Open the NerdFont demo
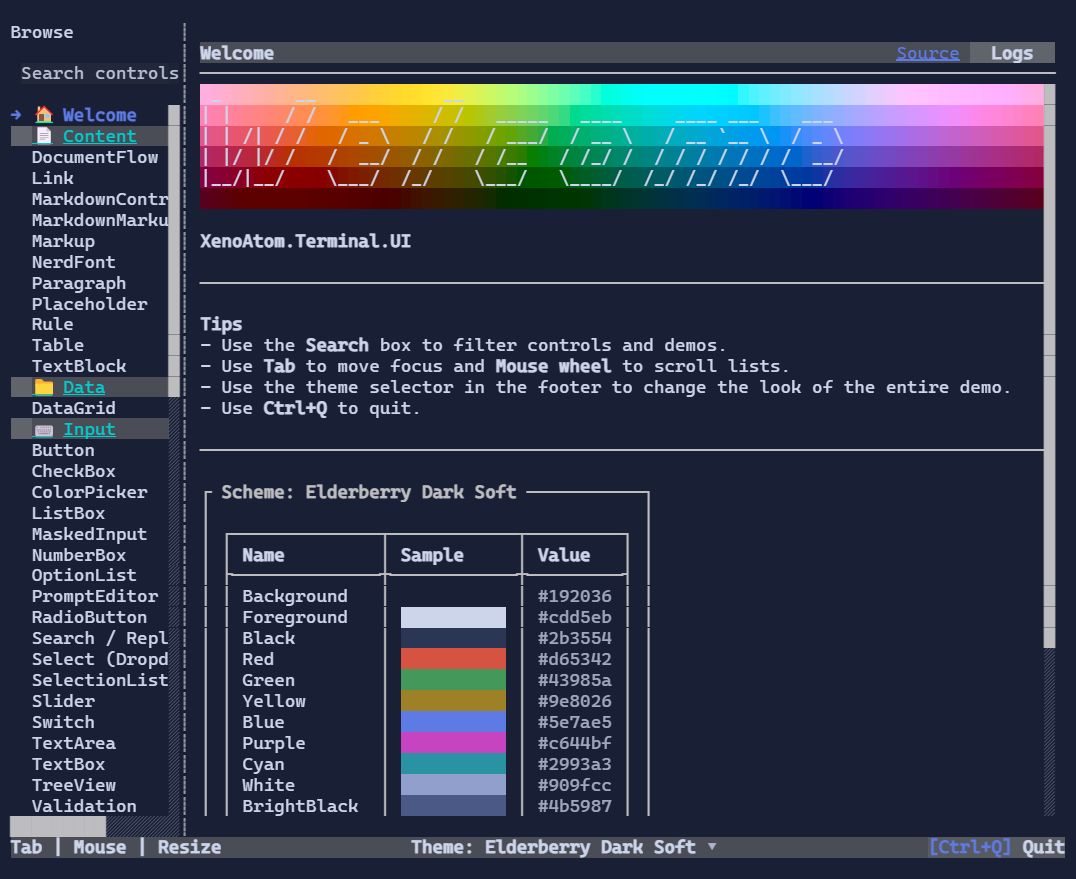The width and height of the screenshot is (1076, 879). click(73, 262)
